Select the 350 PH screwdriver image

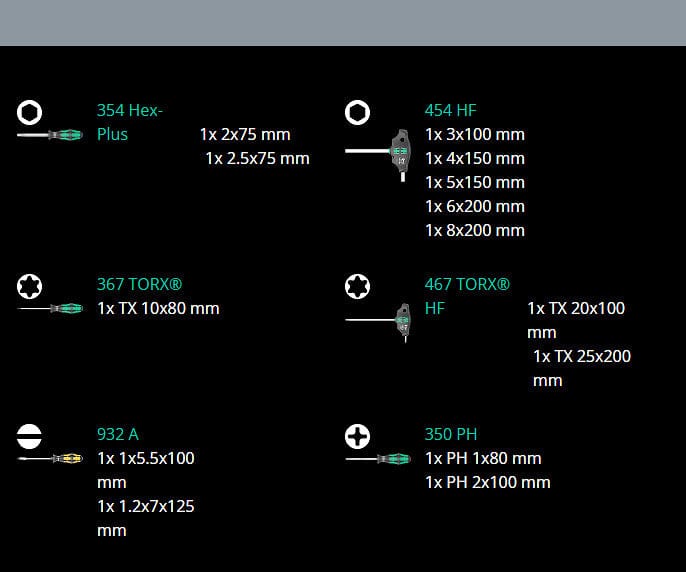(x=378, y=459)
